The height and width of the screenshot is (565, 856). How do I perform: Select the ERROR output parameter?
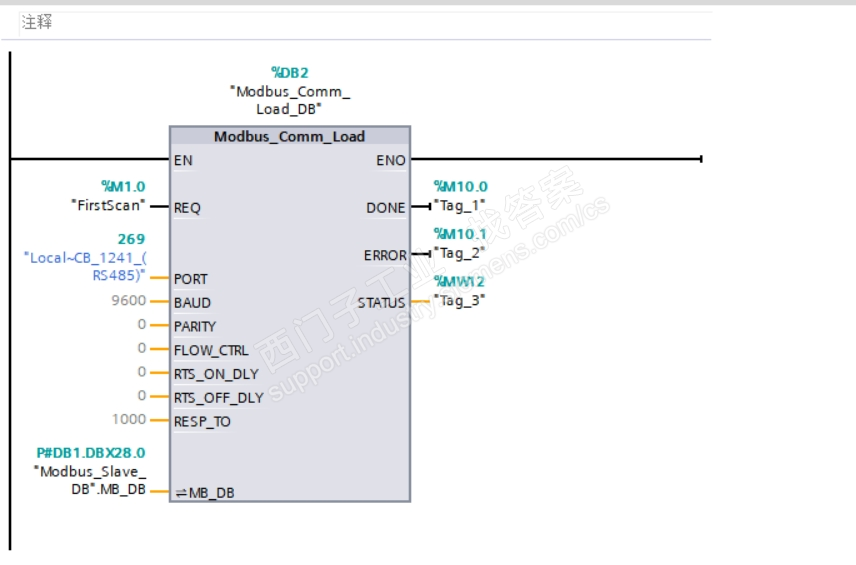385,255
